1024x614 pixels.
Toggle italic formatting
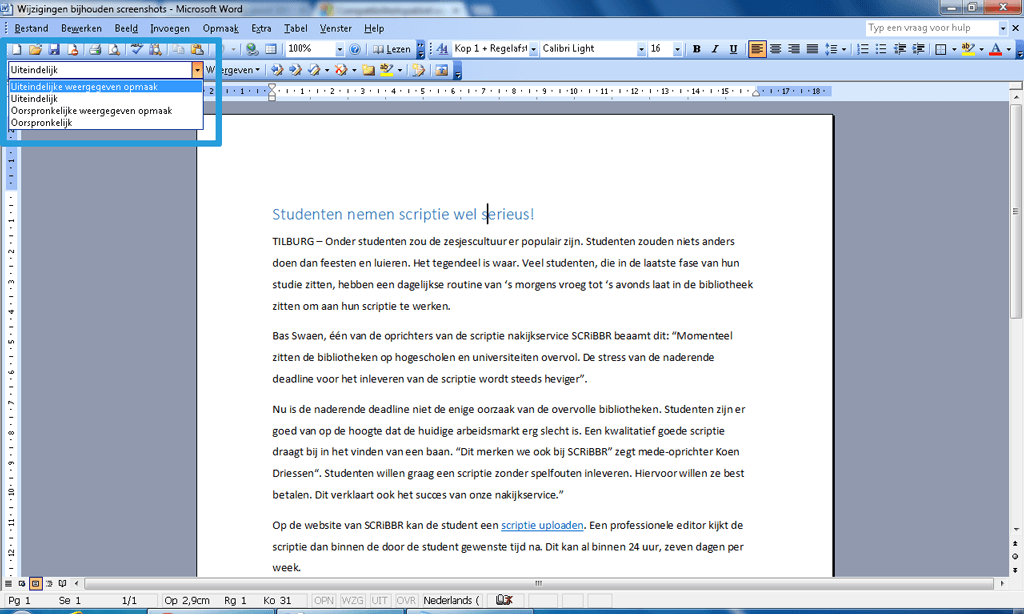(715, 49)
